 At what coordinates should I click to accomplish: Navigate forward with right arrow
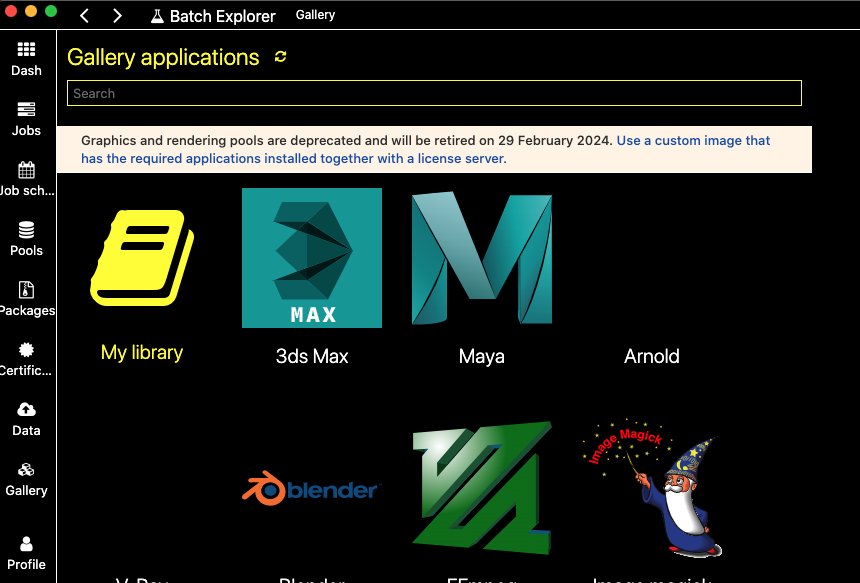(117, 15)
